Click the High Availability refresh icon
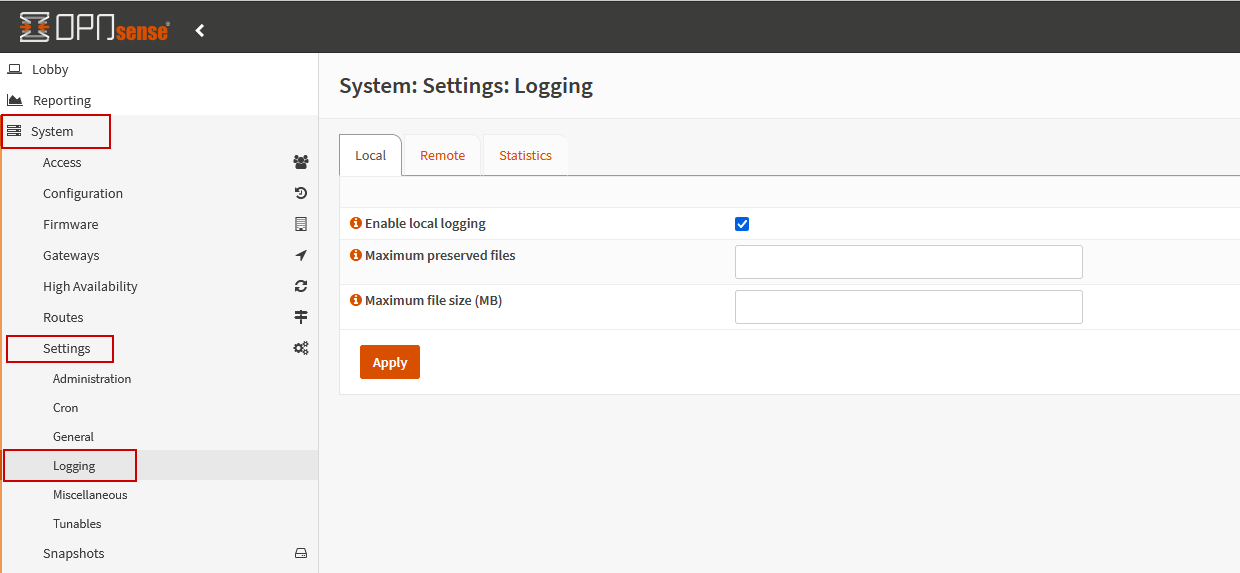 (x=300, y=286)
